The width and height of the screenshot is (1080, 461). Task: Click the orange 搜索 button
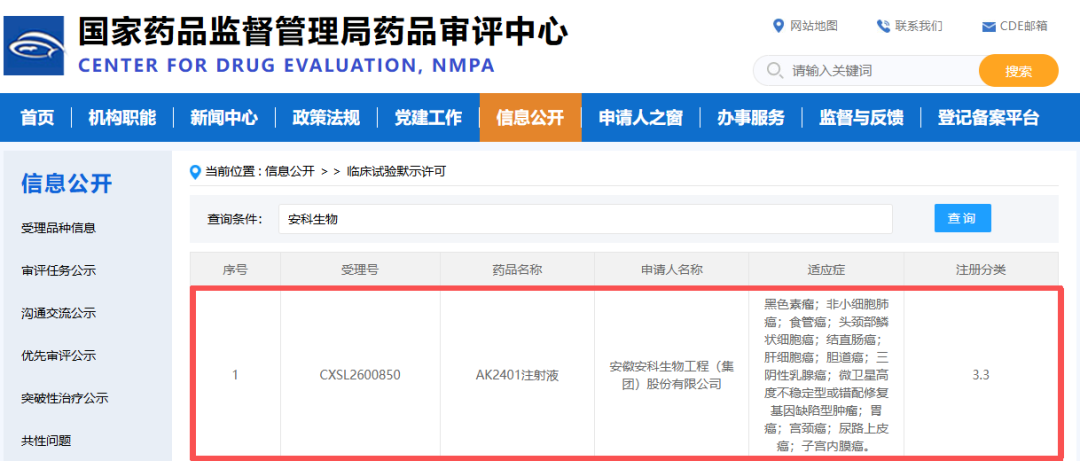1018,70
